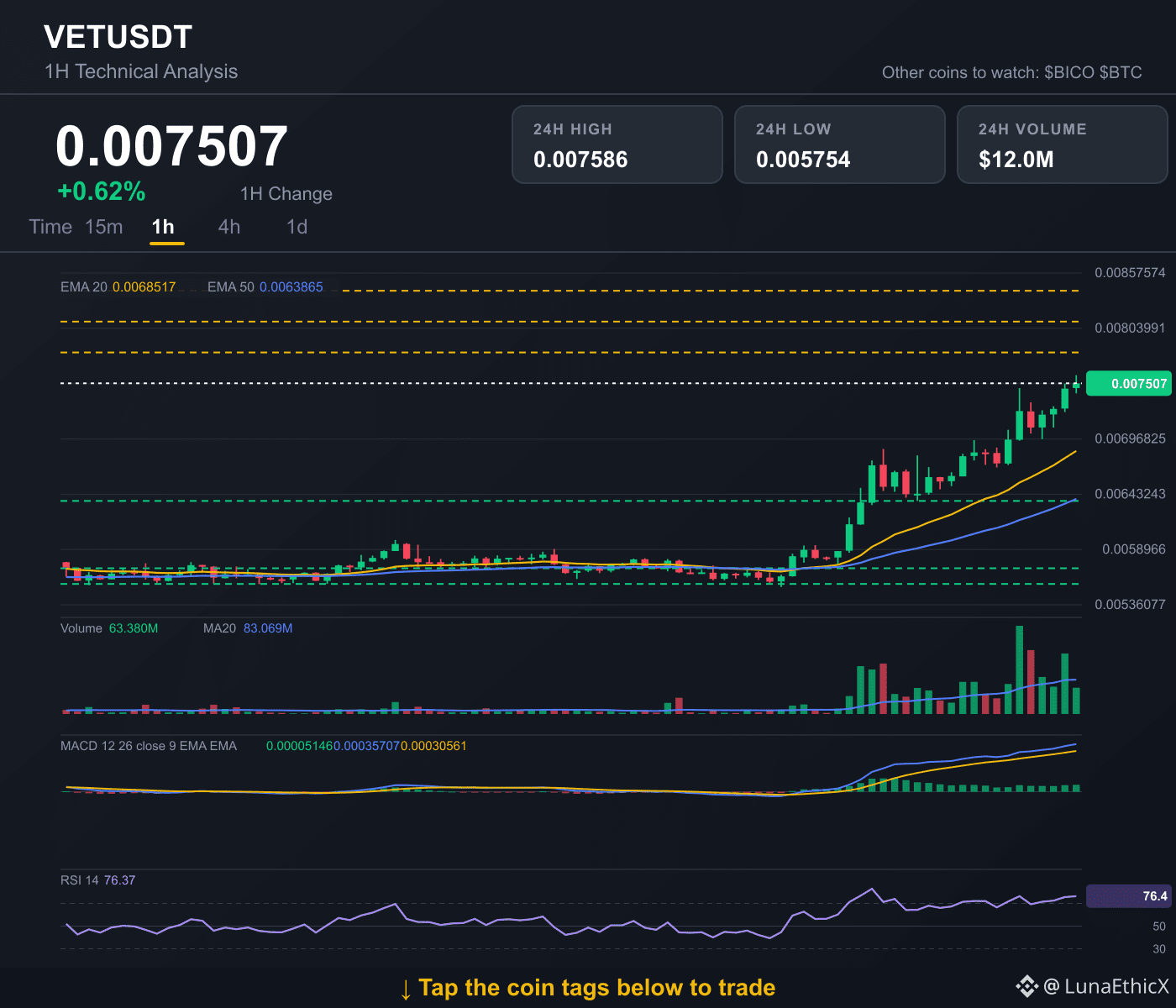1176x1008 pixels.
Task: Click the EMA 50 value 0.0063865
Action: [291, 287]
